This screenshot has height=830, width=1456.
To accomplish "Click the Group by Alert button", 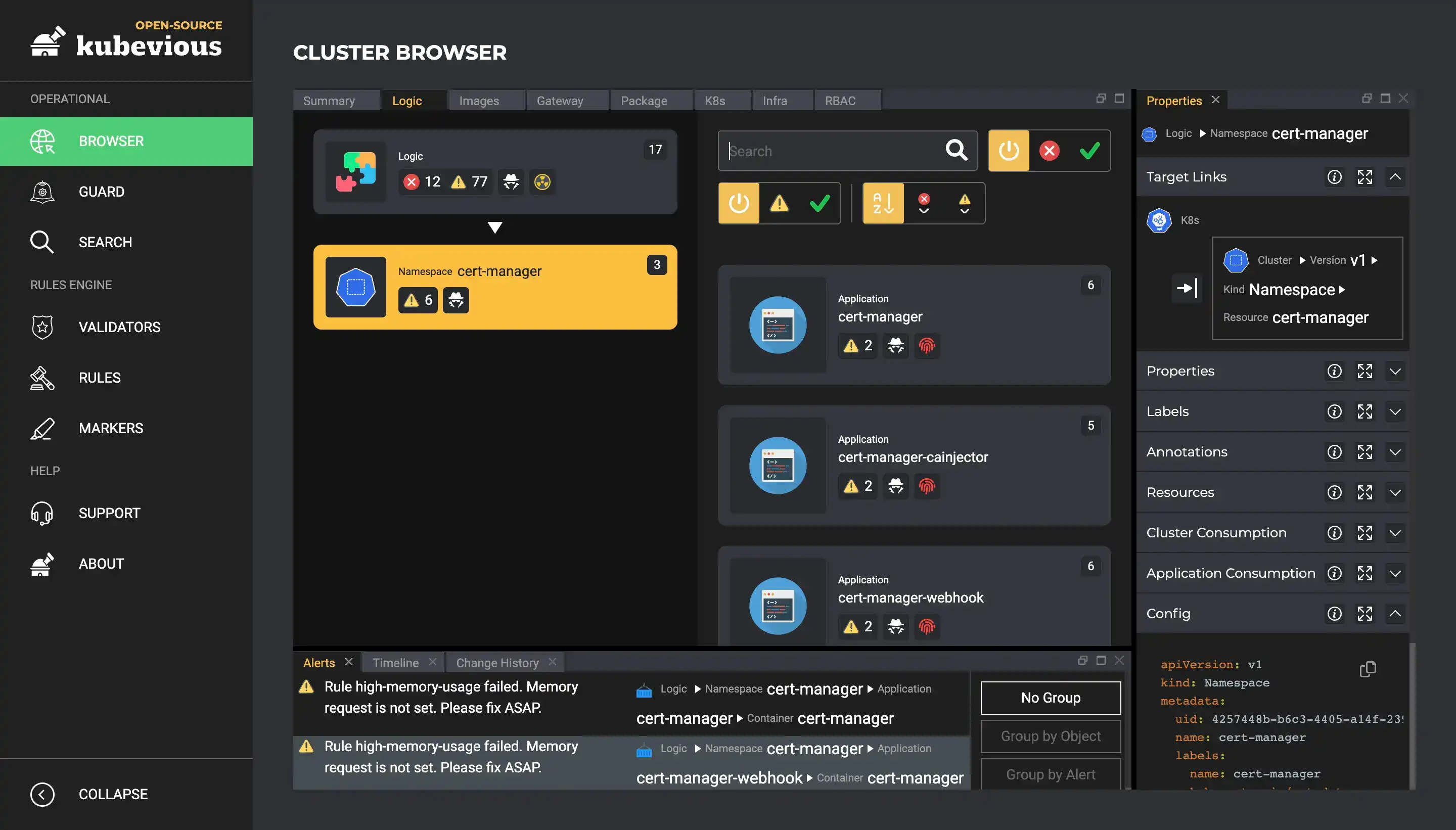I will 1050,773.
